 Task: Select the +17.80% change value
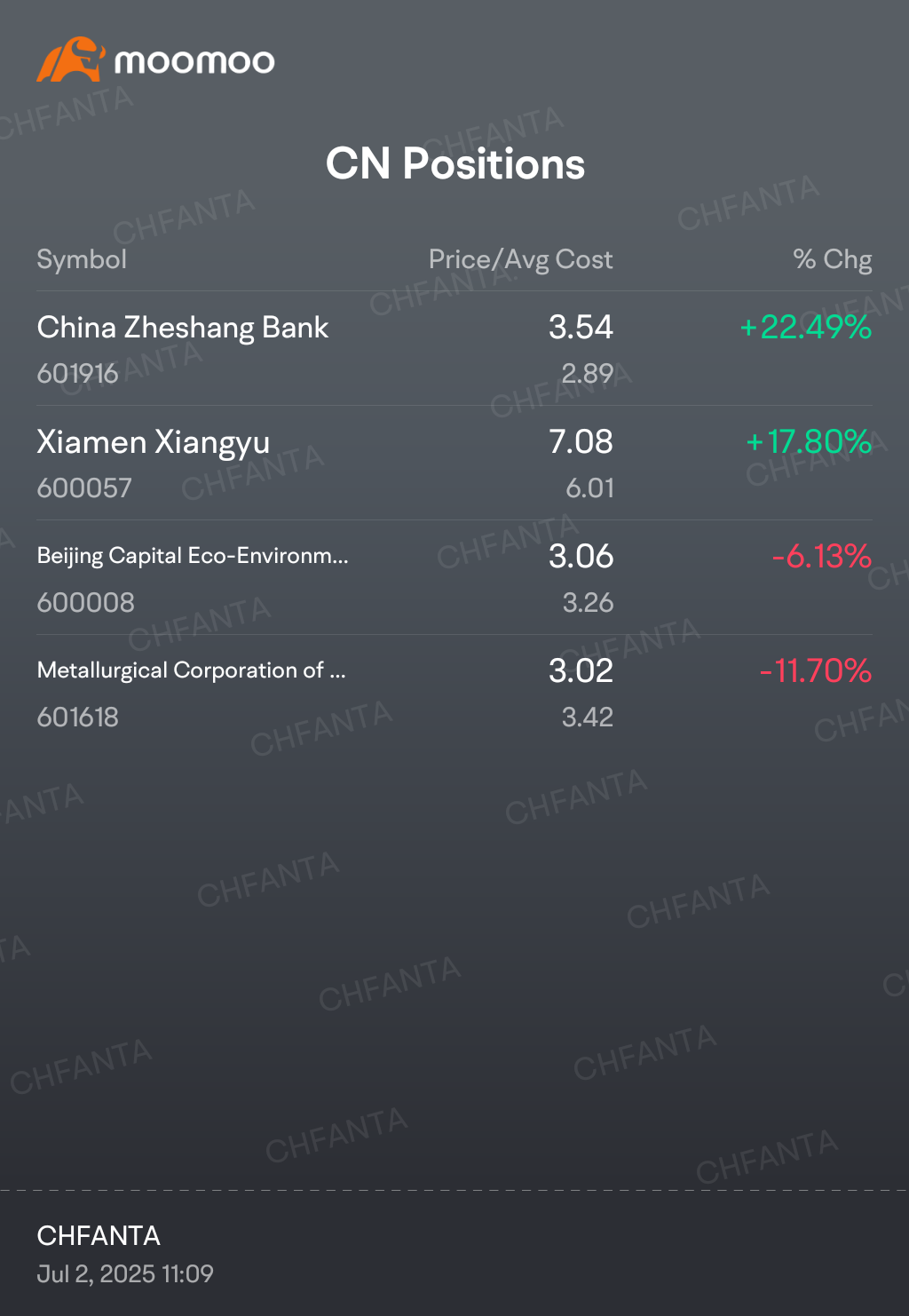809,442
